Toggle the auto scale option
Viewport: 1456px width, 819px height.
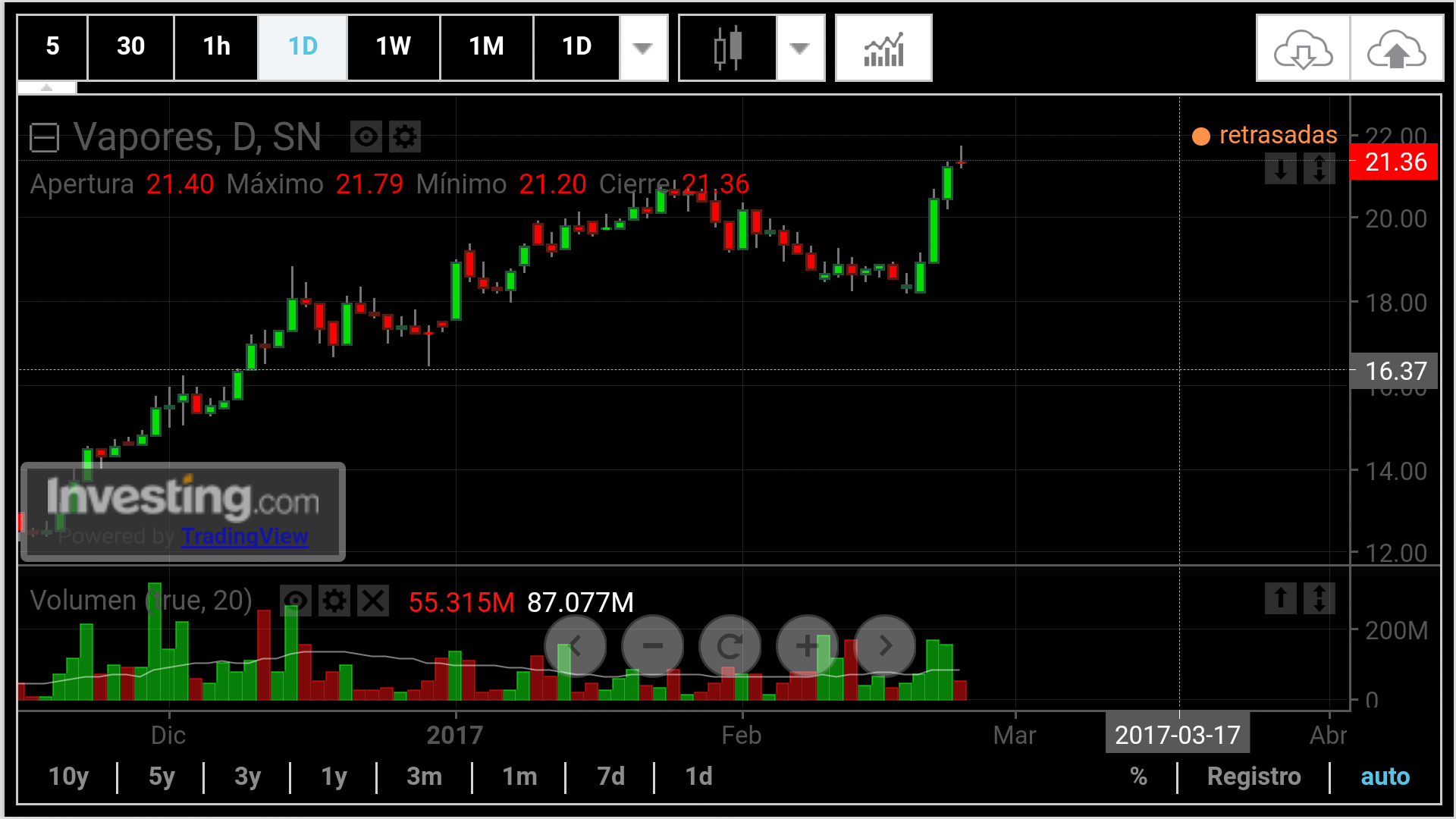1385,777
